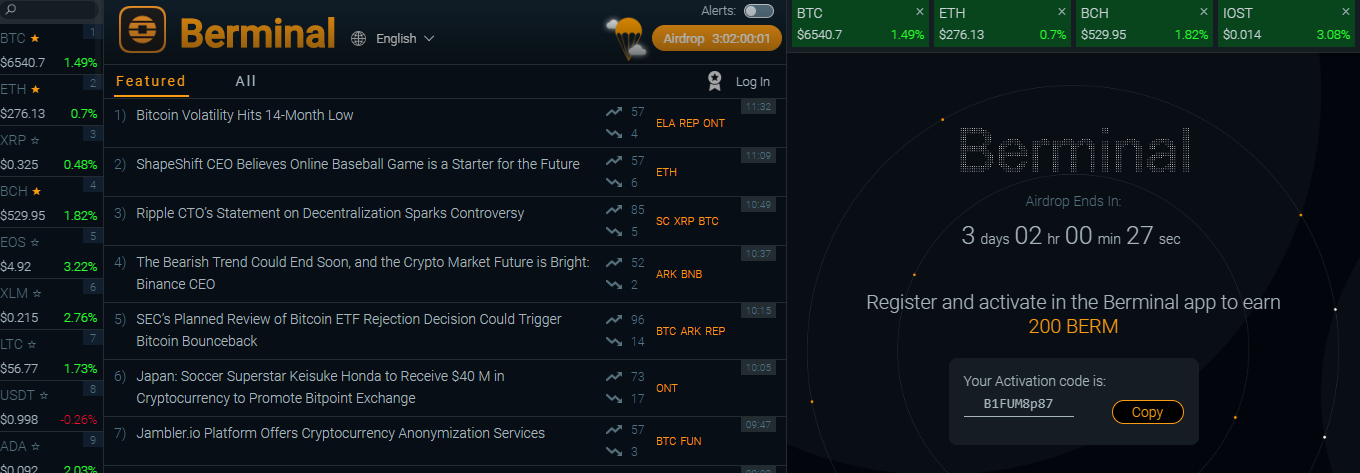The width and height of the screenshot is (1360, 473).
Task: Click the SC XRP BTC tags
Action: pyautogui.click(x=687, y=221)
